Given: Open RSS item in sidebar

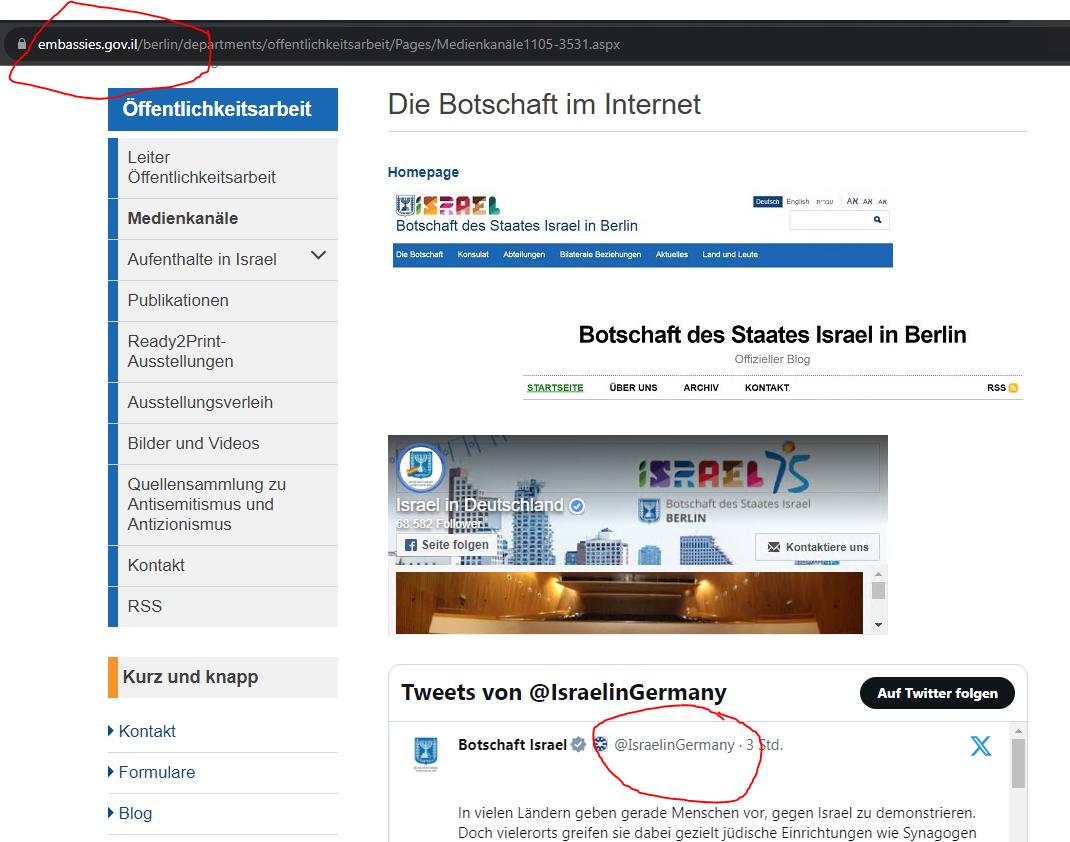Looking at the screenshot, I should [228, 607].
